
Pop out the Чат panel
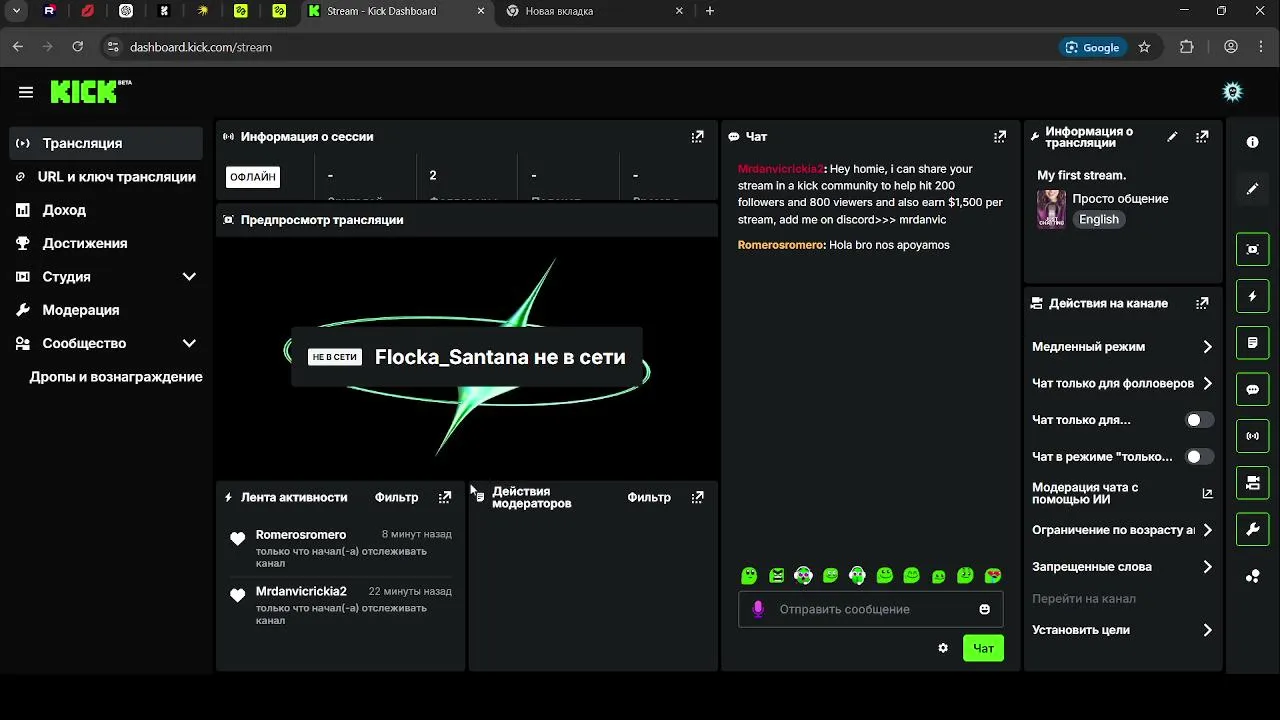tap(999, 137)
